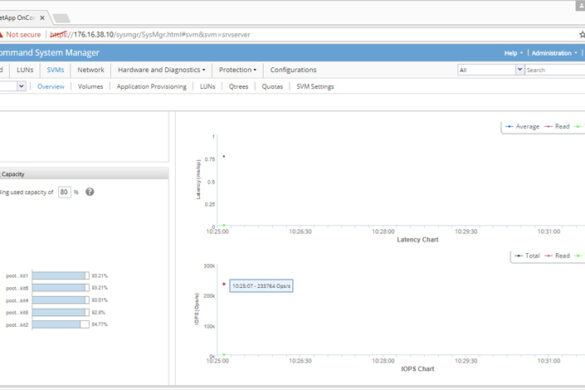585x390 pixels.
Task: Open Application Provisioning sub-tab
Action: pos(151,87)
